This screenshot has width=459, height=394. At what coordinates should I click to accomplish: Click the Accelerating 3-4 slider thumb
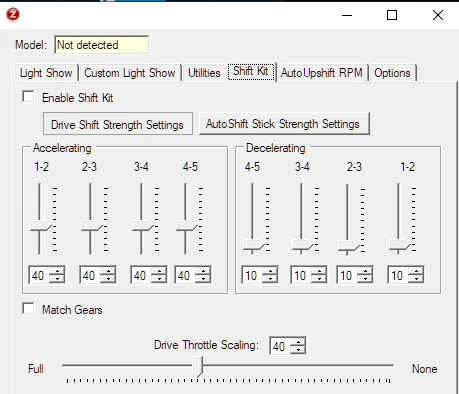(142, 226)
